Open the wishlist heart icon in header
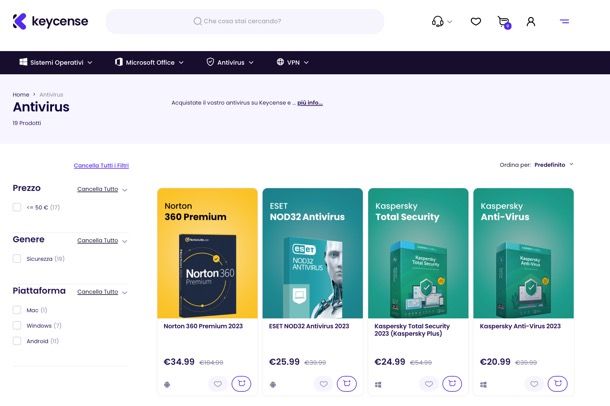610x406 pixels. [476, 21]
